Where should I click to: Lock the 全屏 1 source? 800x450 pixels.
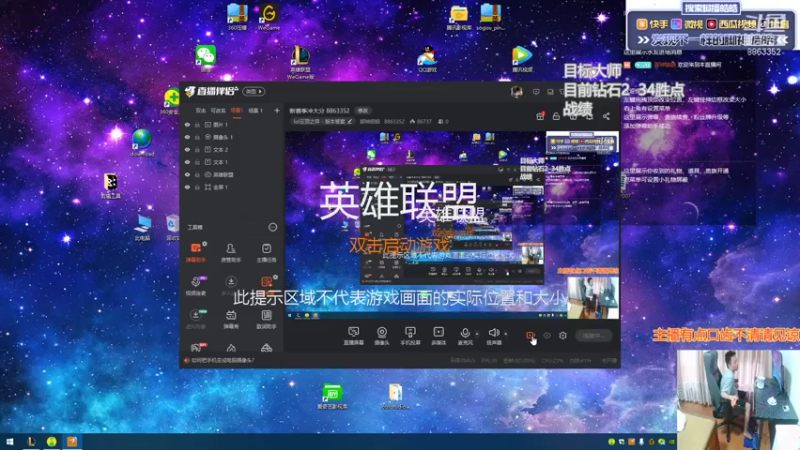pyautogui.click(x=197, y=187)
